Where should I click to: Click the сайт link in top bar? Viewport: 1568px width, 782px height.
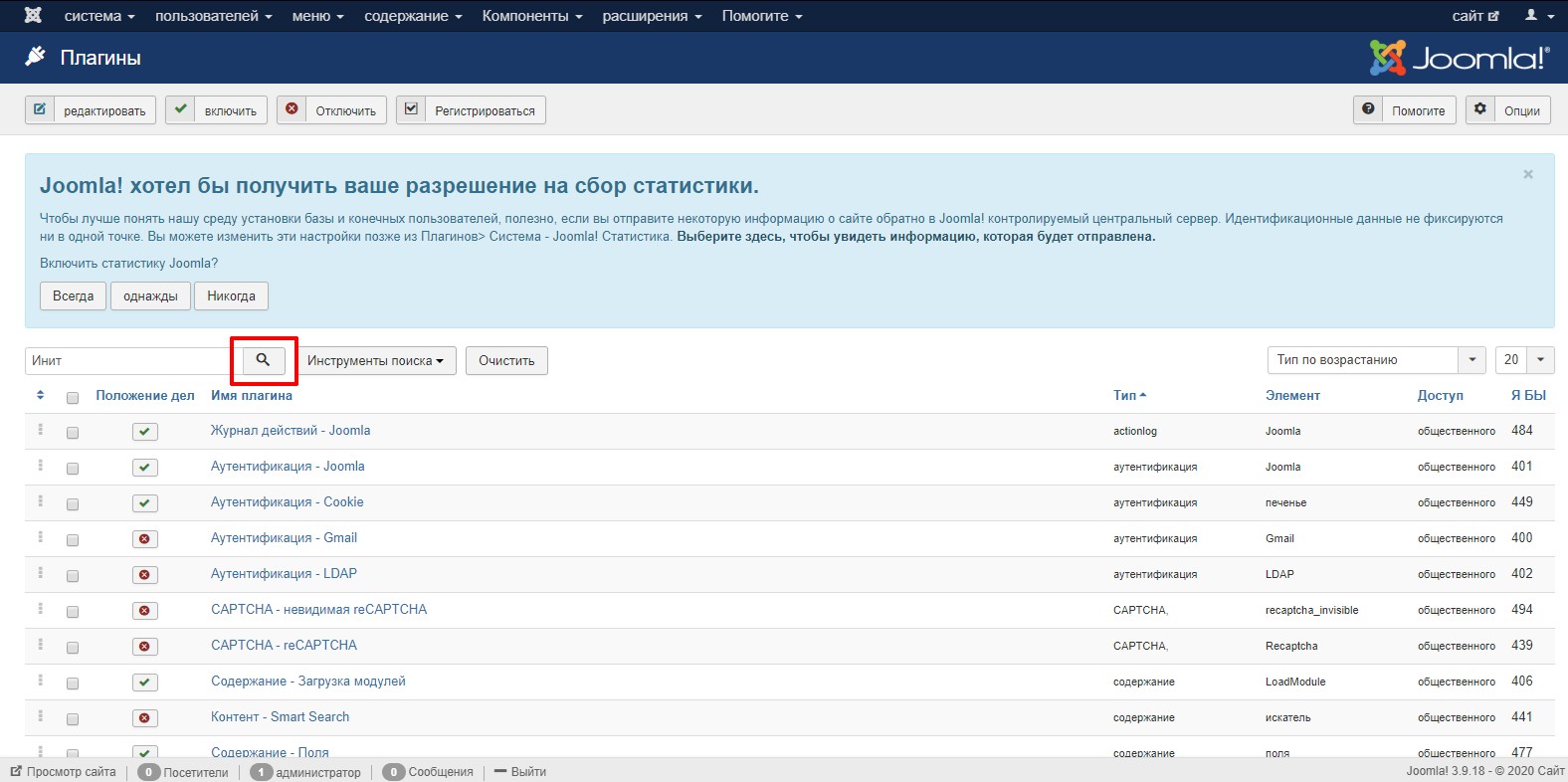pyautogui.click(x=1475, y=16)
